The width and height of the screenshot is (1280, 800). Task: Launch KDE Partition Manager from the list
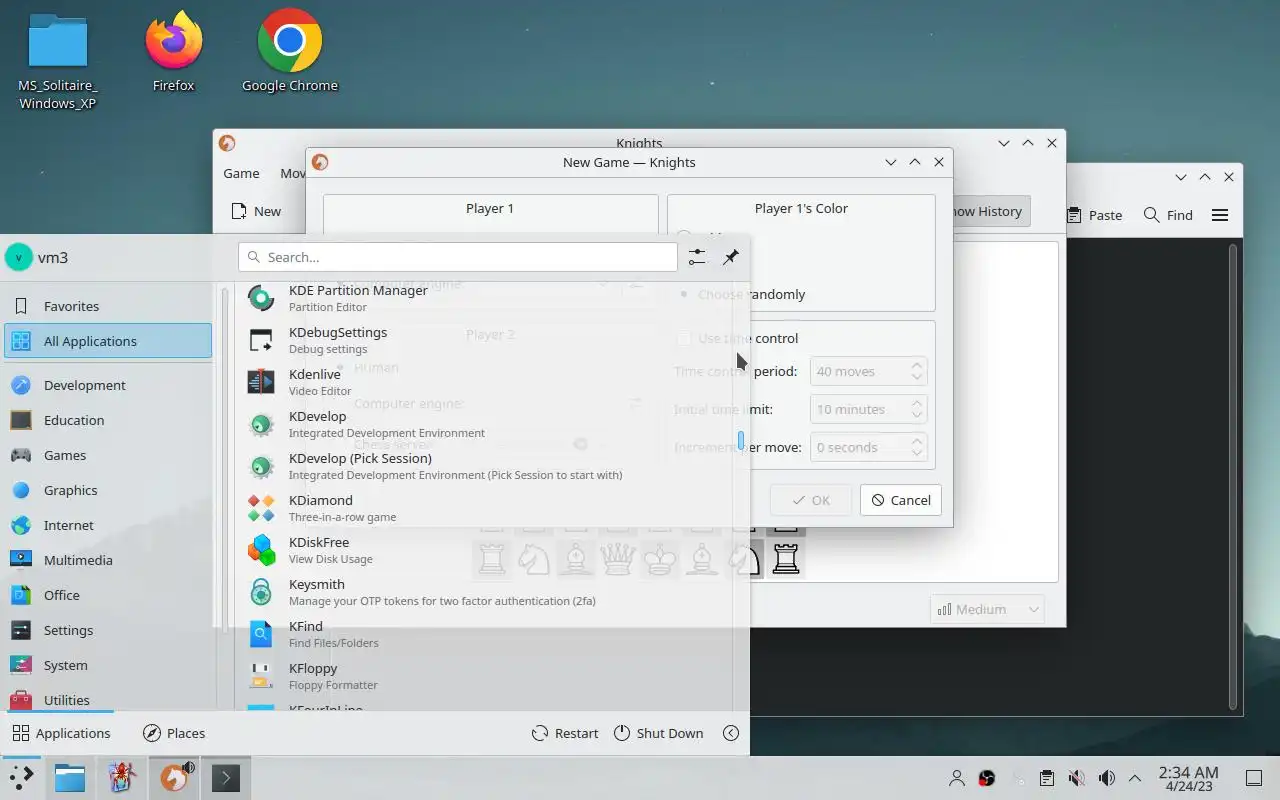[x=486, y=298]
